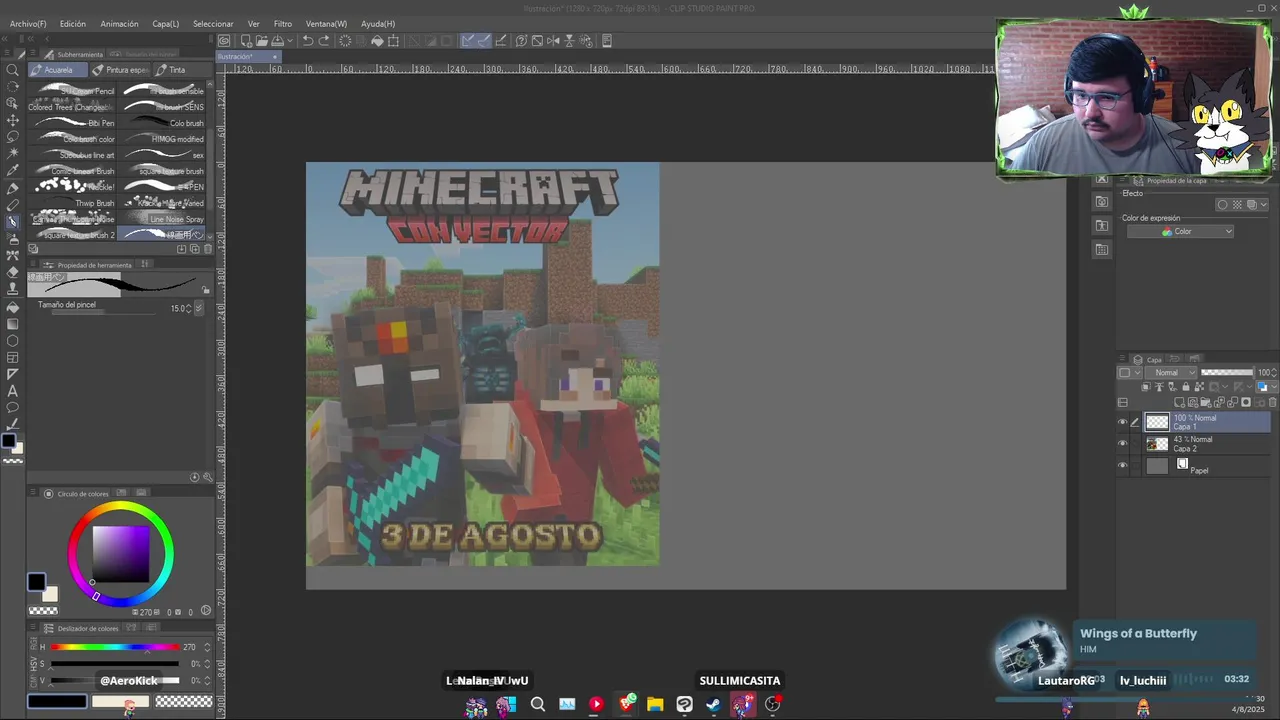Select the HIMOG modified brush
Image resolution: width=1280 pixels, height=720 pixels.
163,139
